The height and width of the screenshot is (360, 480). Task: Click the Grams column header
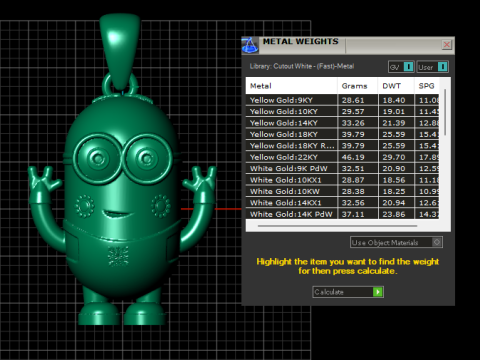[357, 86]
